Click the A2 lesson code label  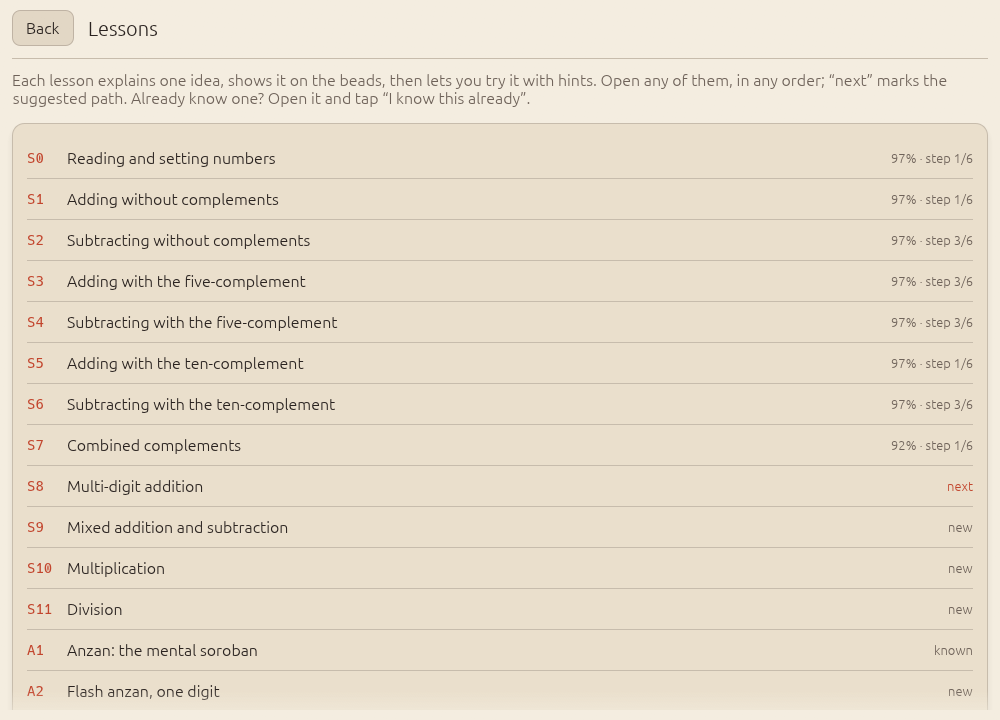(35, 691)
